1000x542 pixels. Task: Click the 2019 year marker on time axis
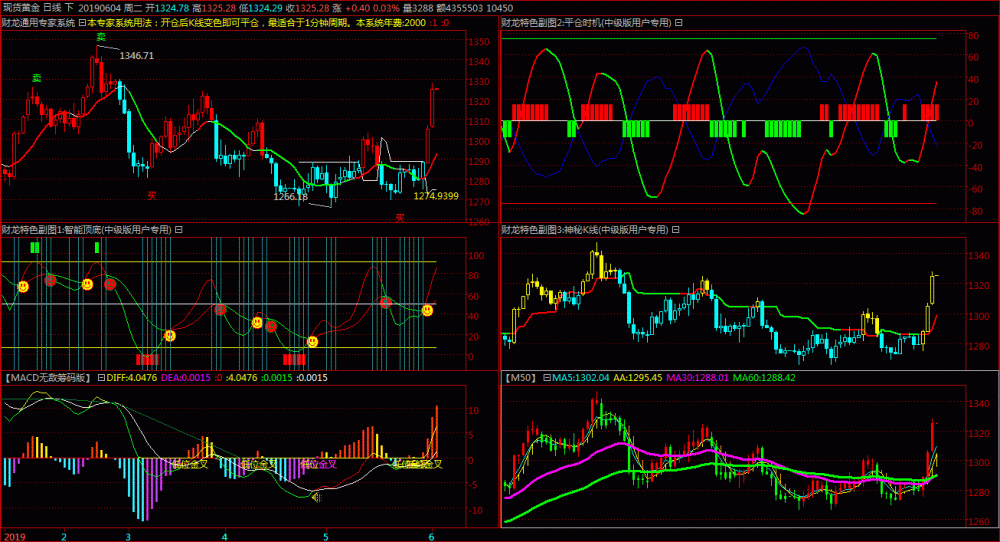coord(14,537)
